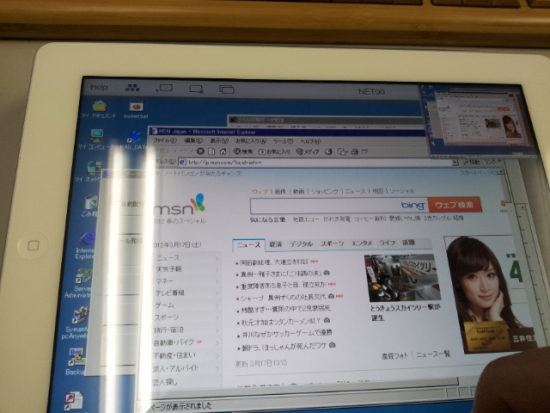Click inside the Bing search field
550x413 pixels.
(324, 206)
